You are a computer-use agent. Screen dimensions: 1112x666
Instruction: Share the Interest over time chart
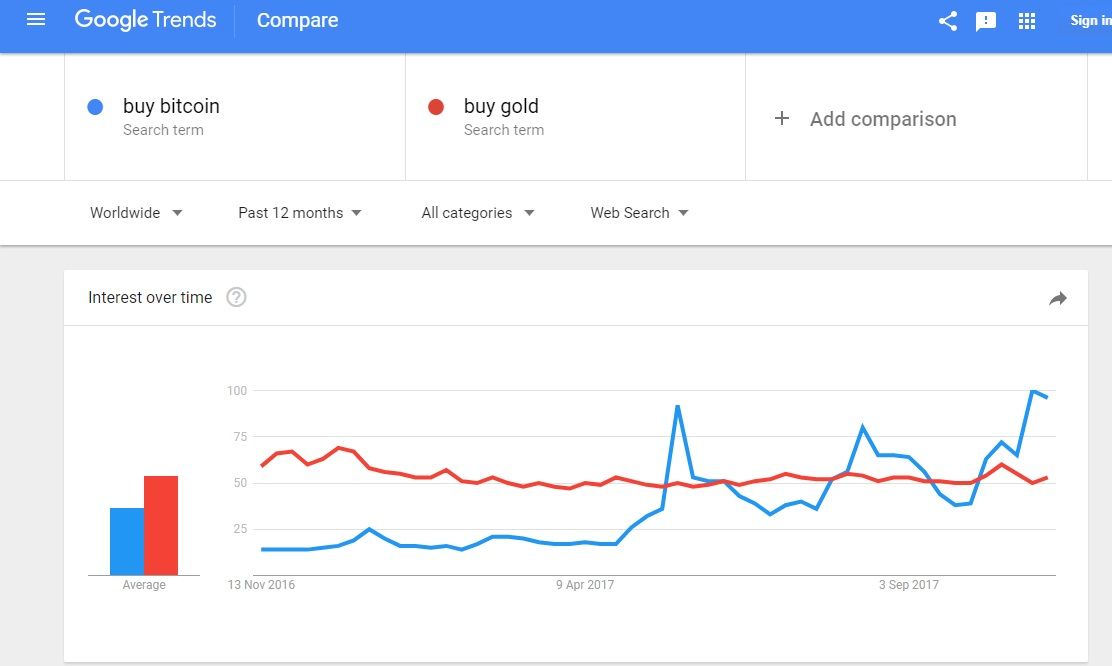pyautogui.click(x=1058, y=298)
